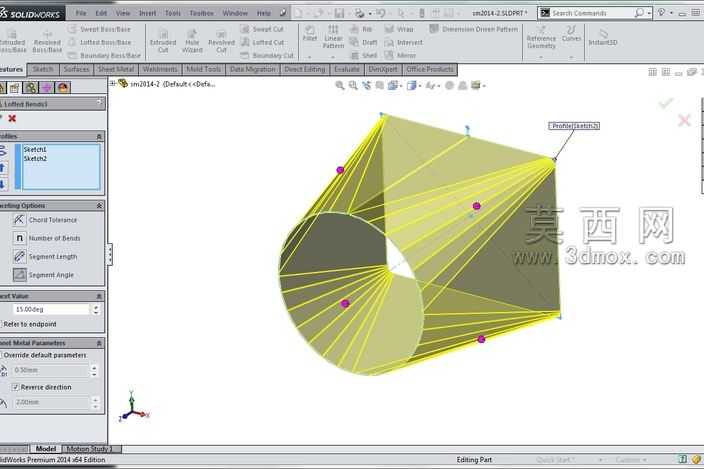
Task: Expand the sm2014-2 flyout feature tree
Action: [x=113, y=83]
